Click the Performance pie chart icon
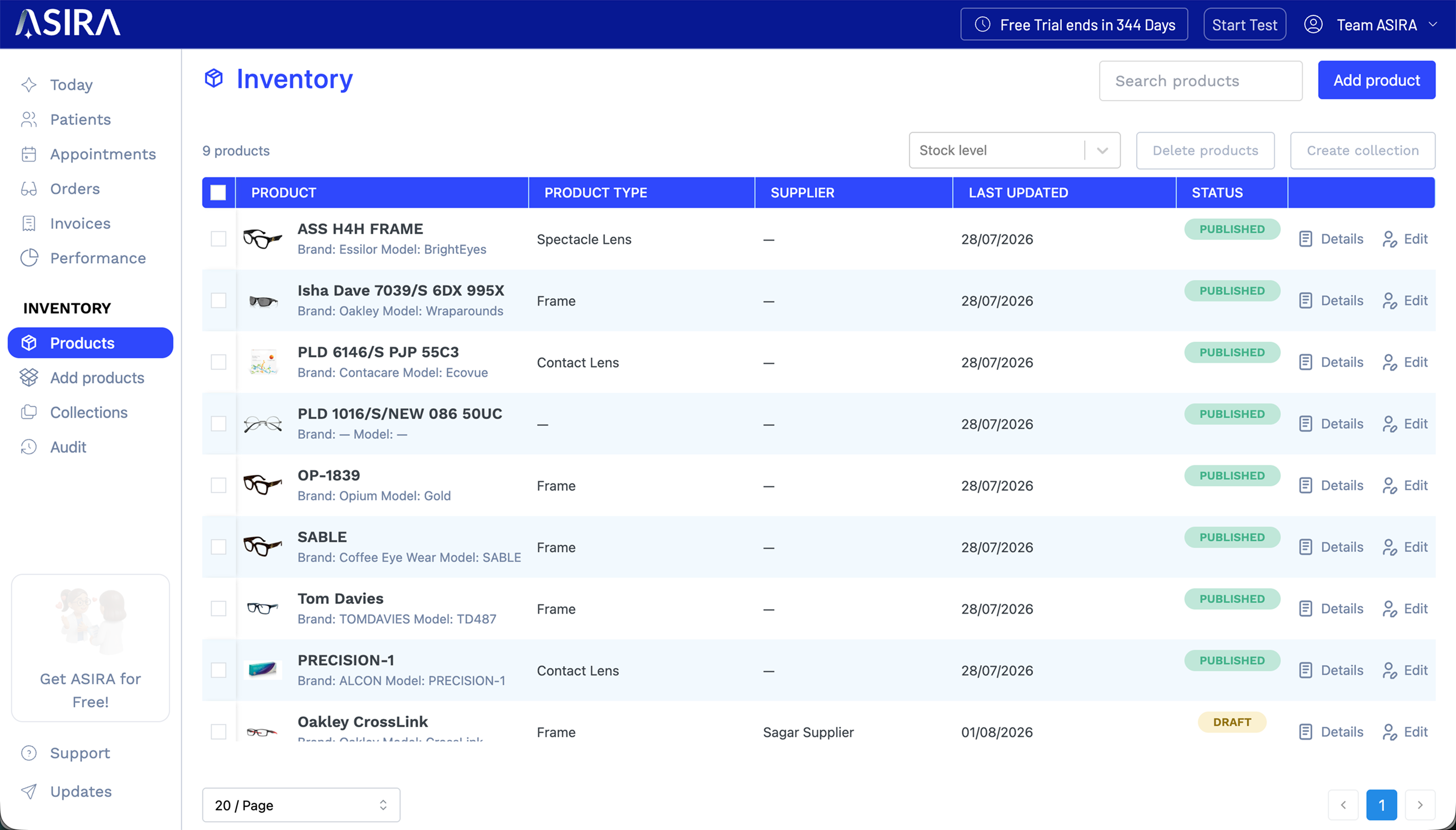The width and height of the screenshot is (1456, 830). [29, 258]
